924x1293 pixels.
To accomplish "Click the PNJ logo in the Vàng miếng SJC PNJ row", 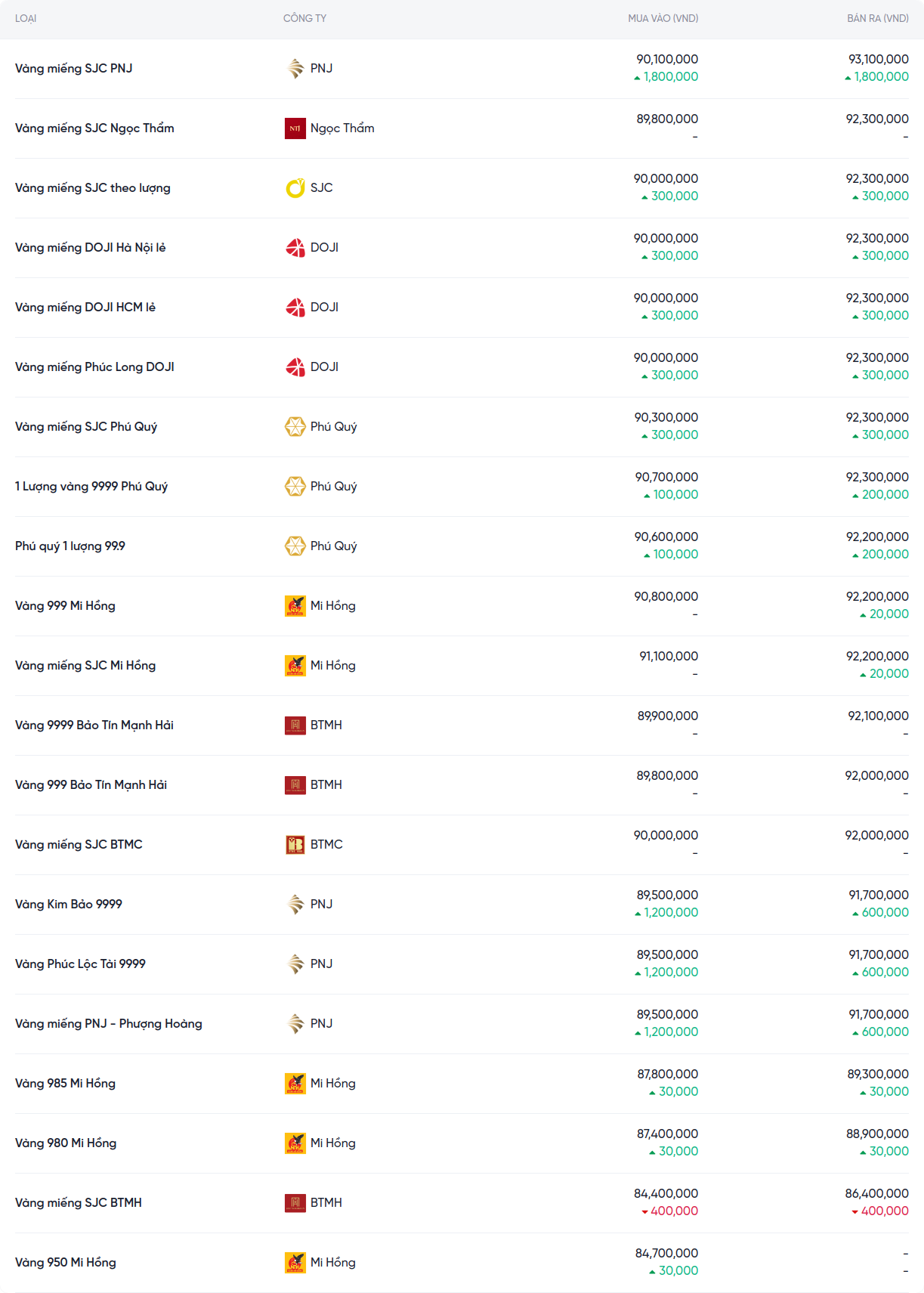I will point(295,69).
